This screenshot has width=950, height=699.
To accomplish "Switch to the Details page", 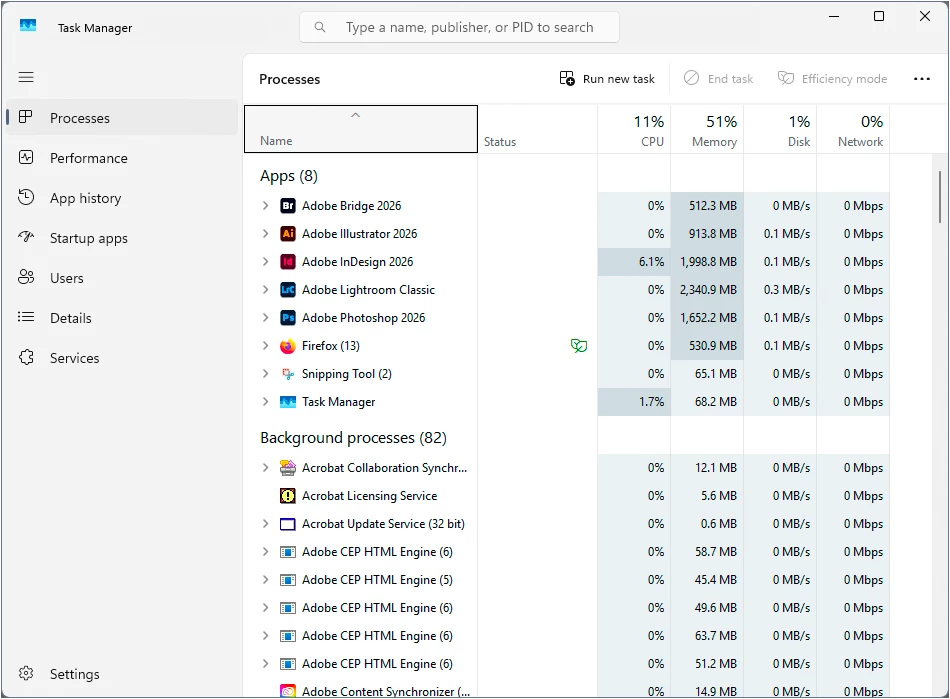I will coord(122,318).
